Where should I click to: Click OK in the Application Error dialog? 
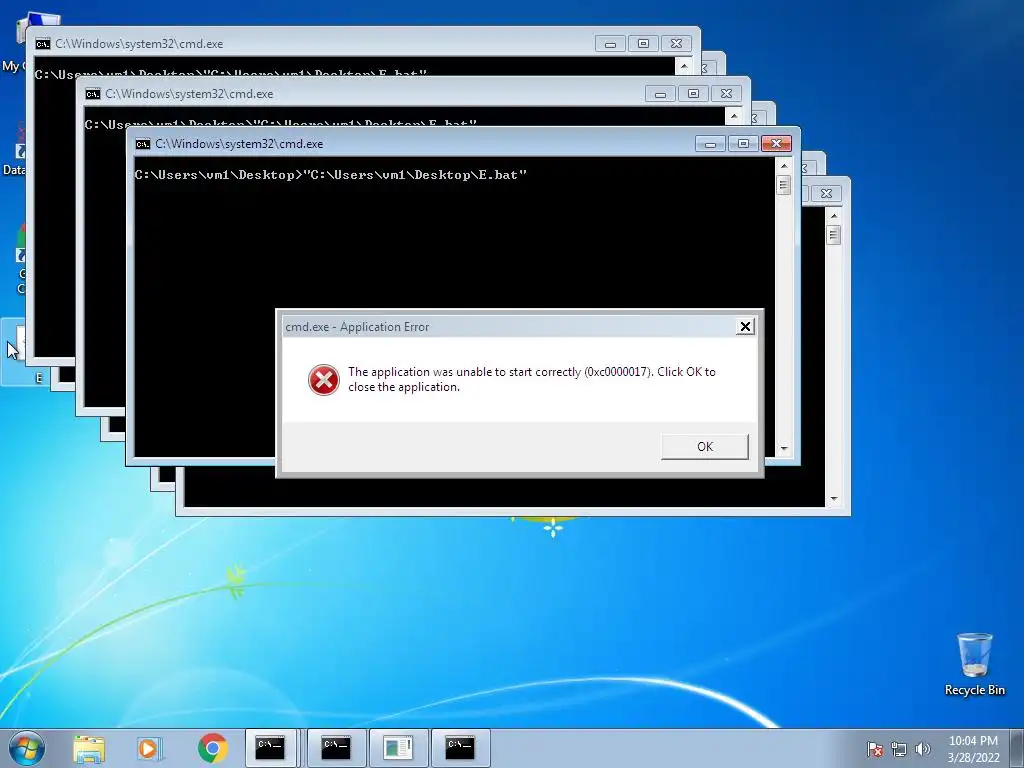pos(705,447)
